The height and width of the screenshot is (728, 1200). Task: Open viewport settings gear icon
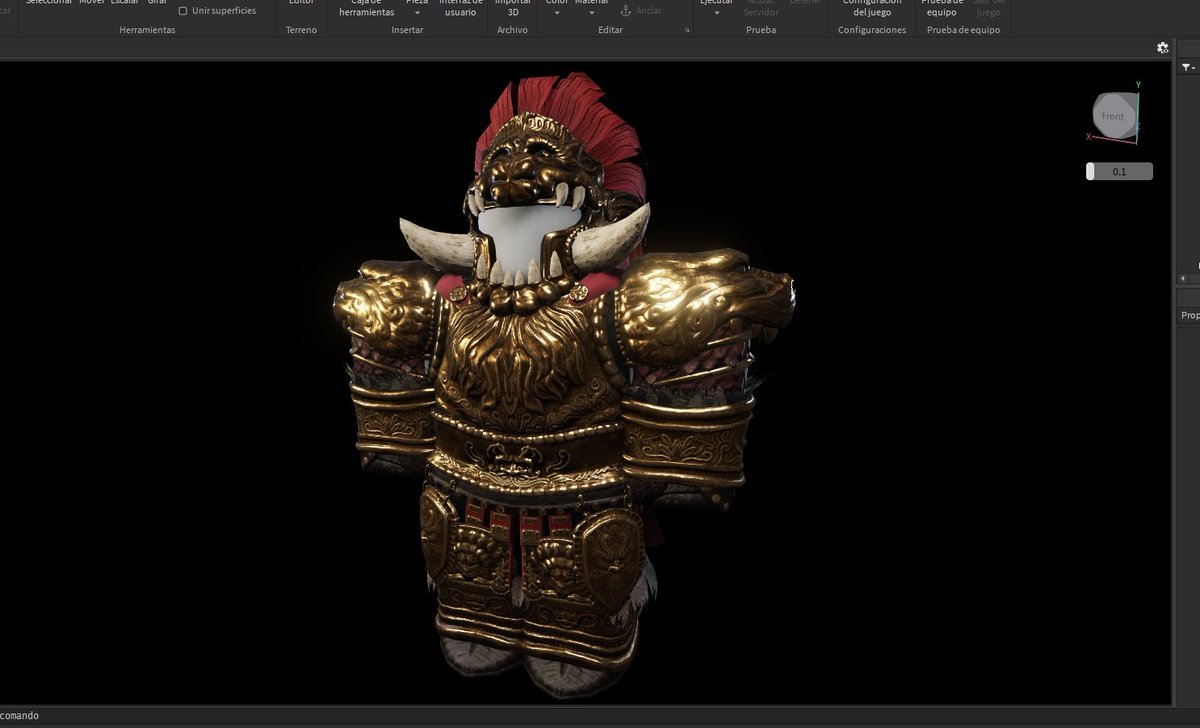1162,48
